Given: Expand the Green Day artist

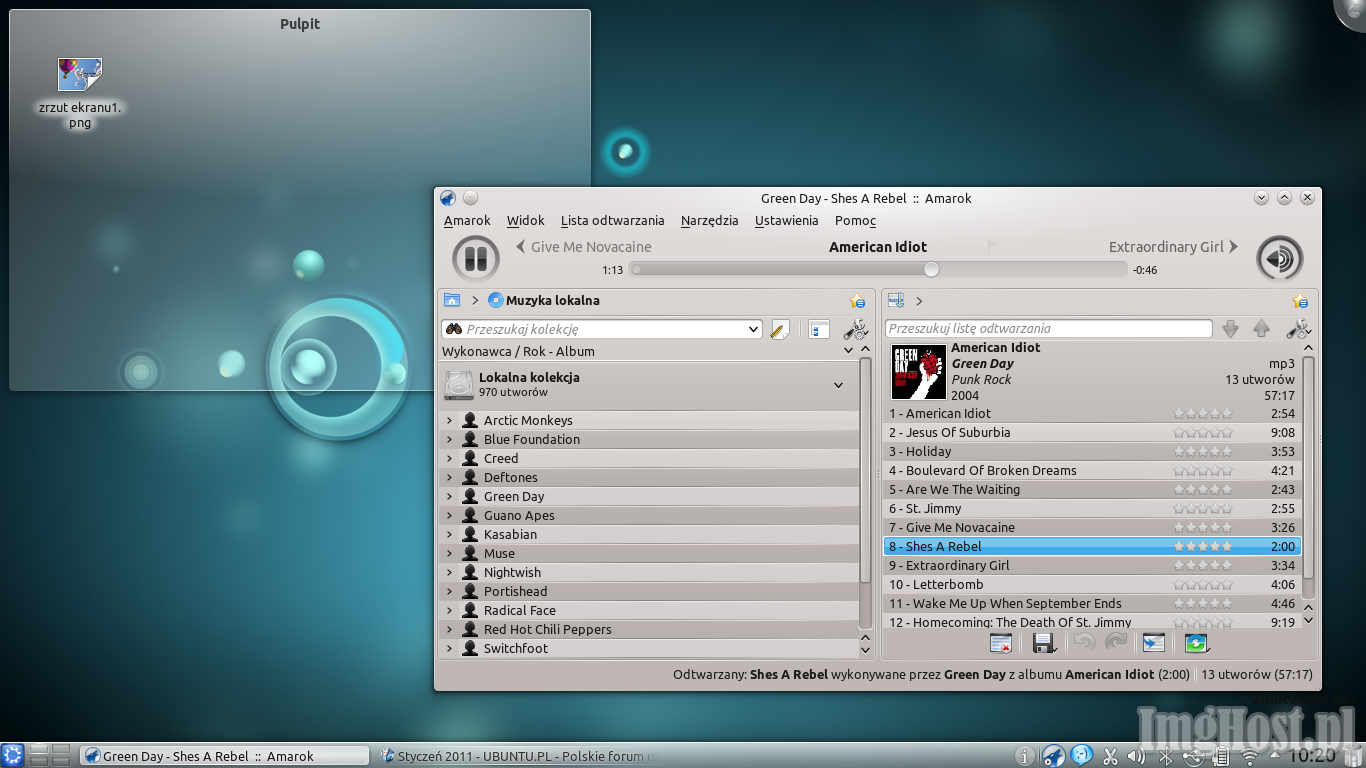Looking at the screenshot, I should point(449,496).
